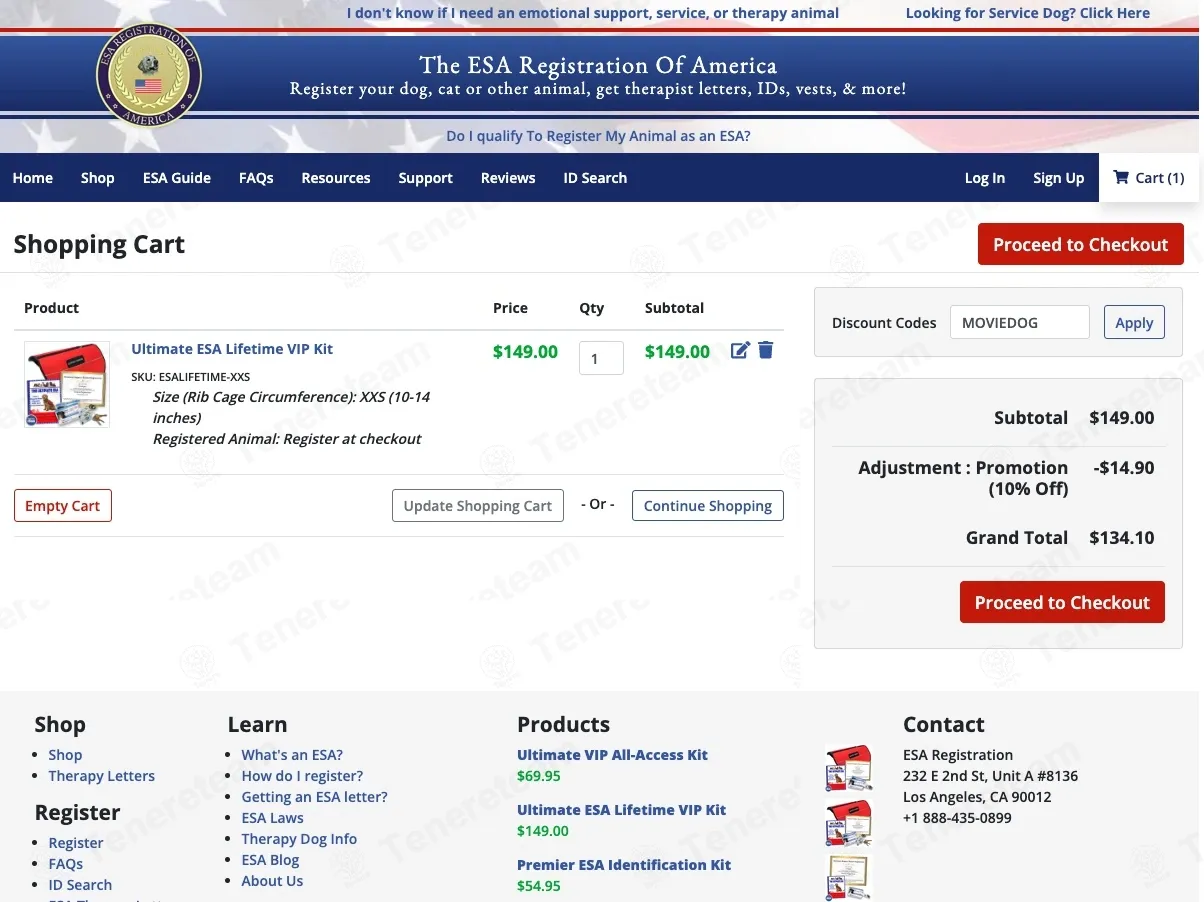Click footer About Us link
This screenshot has width=1204, height=902.
(272, 881)
